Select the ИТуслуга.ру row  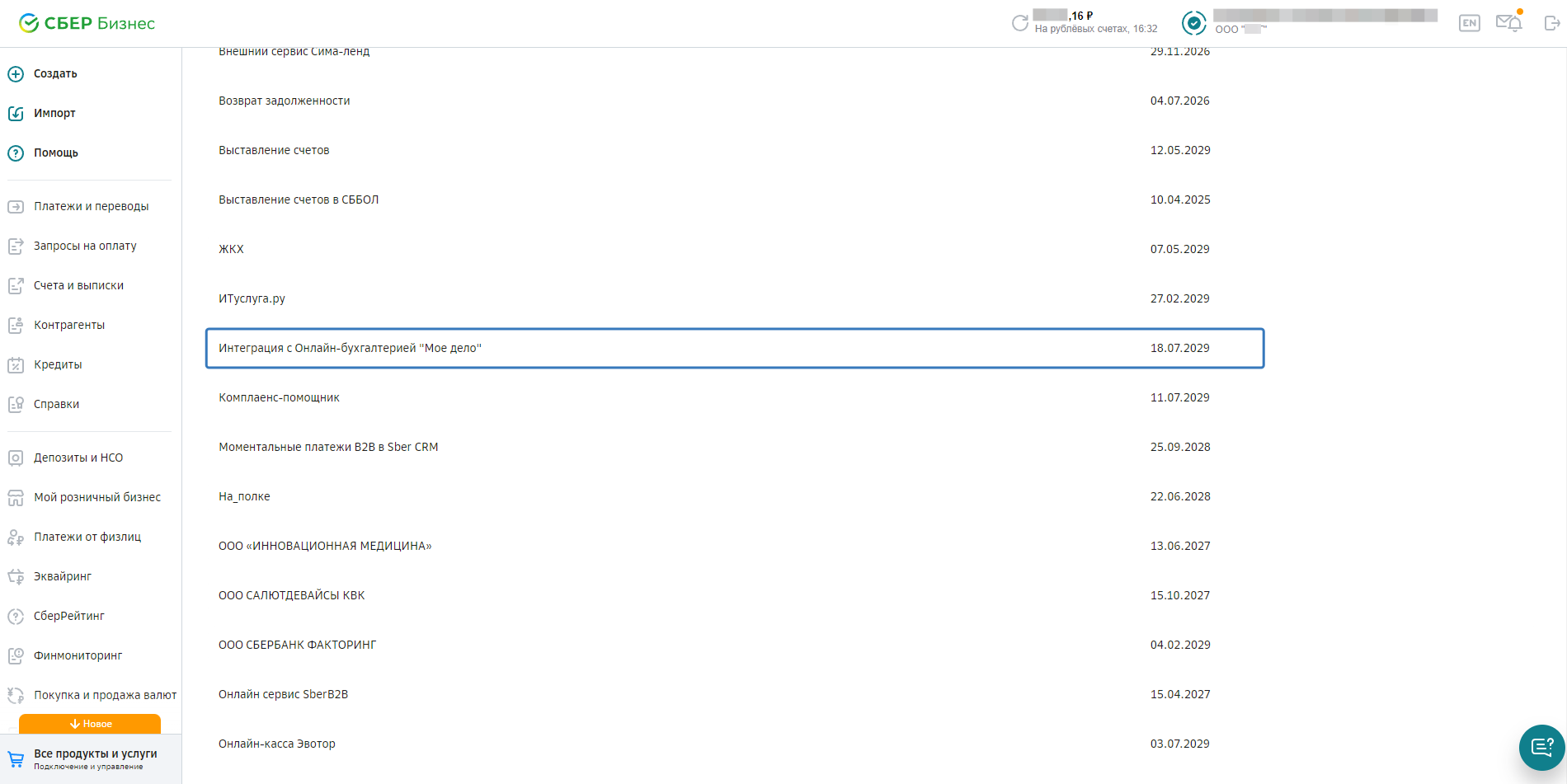(x=734, y=298)
